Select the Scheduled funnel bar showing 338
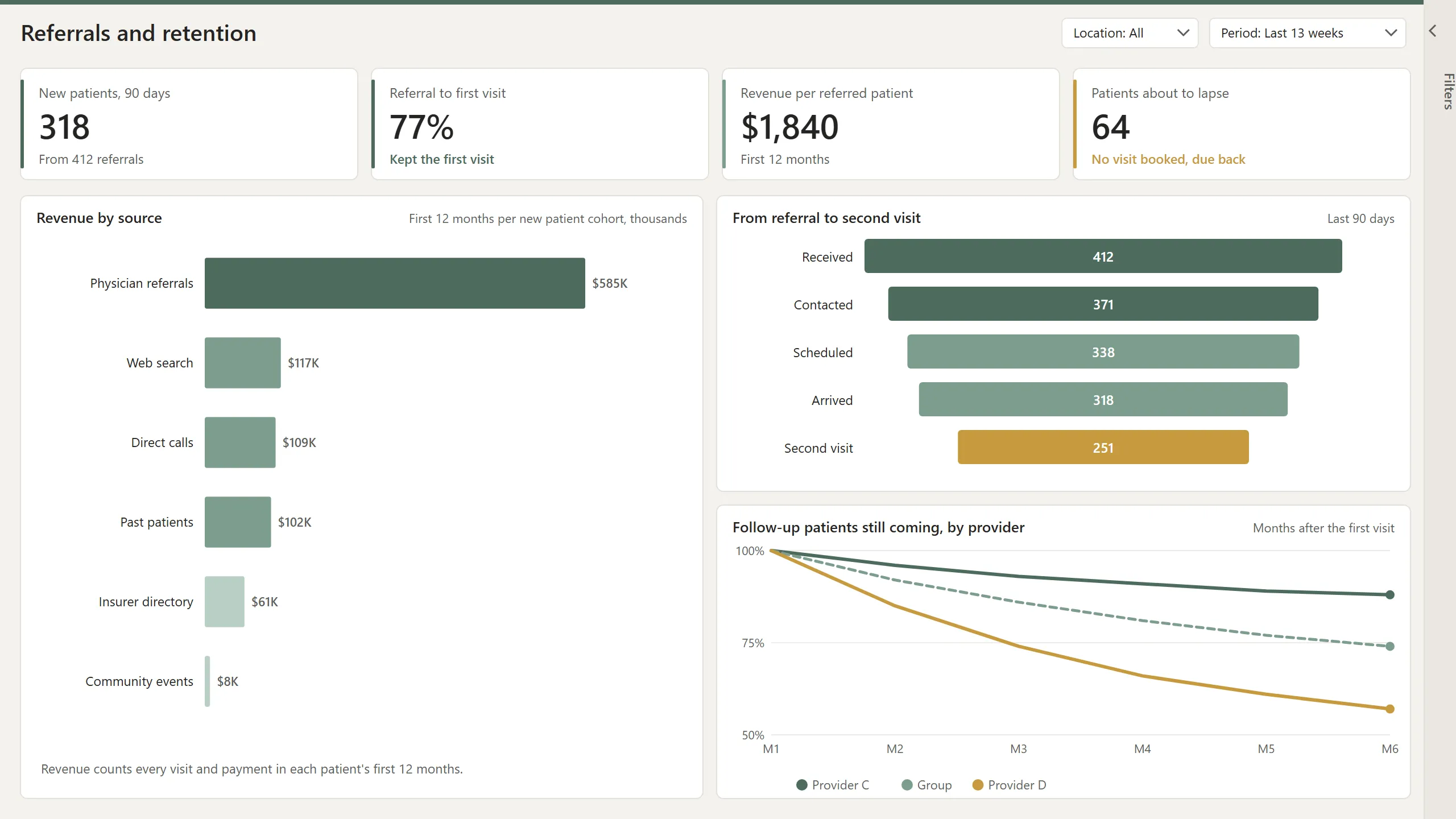Viewport: 1456px width, 819px height. [1103, 352]
